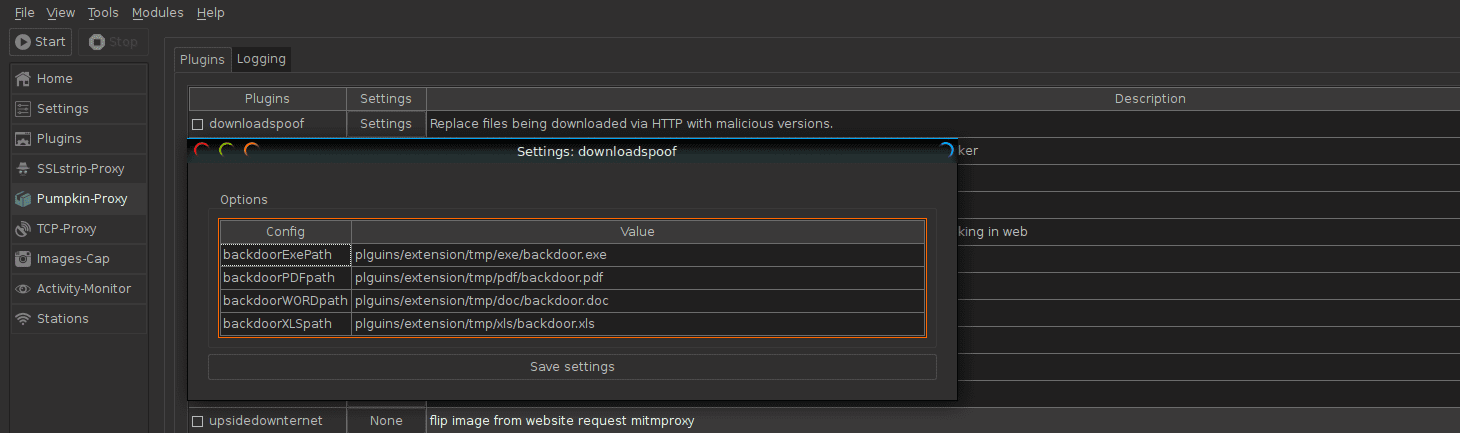The width and height of the screenshot is (1460, 433).
Task: Open Images-Cap camera panel
Action: pos(72,259)
